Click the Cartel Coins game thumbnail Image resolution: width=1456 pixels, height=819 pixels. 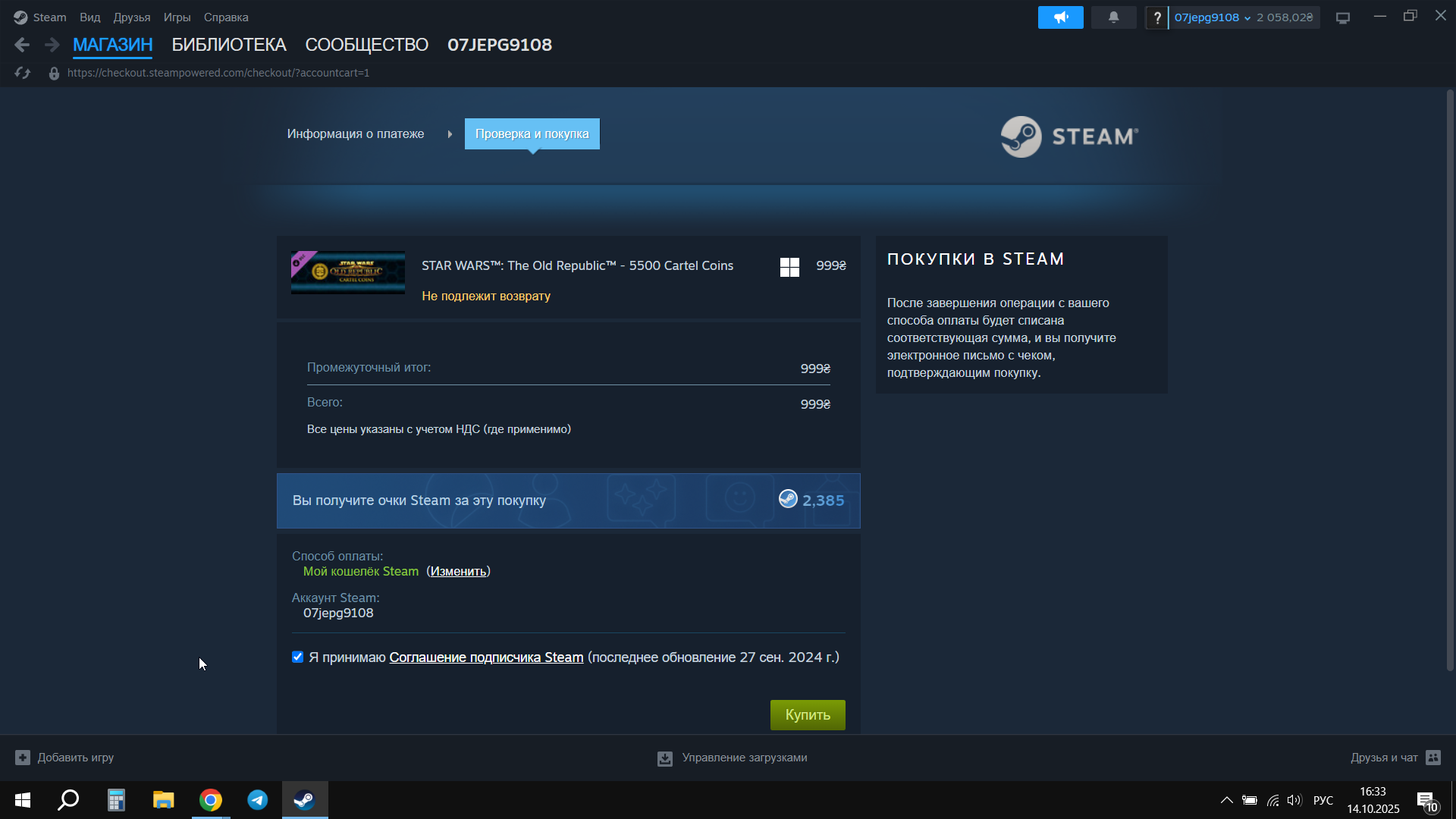tap(348, 272)
